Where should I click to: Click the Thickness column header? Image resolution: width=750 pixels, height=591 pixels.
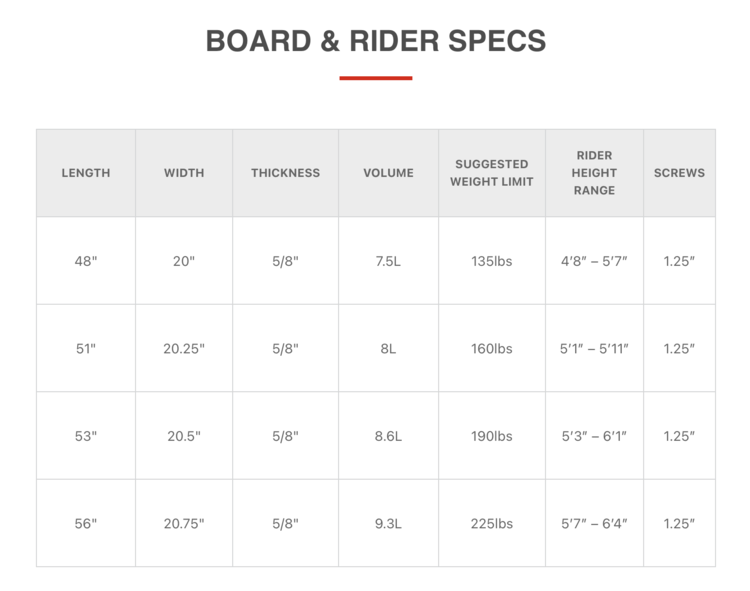285,173
